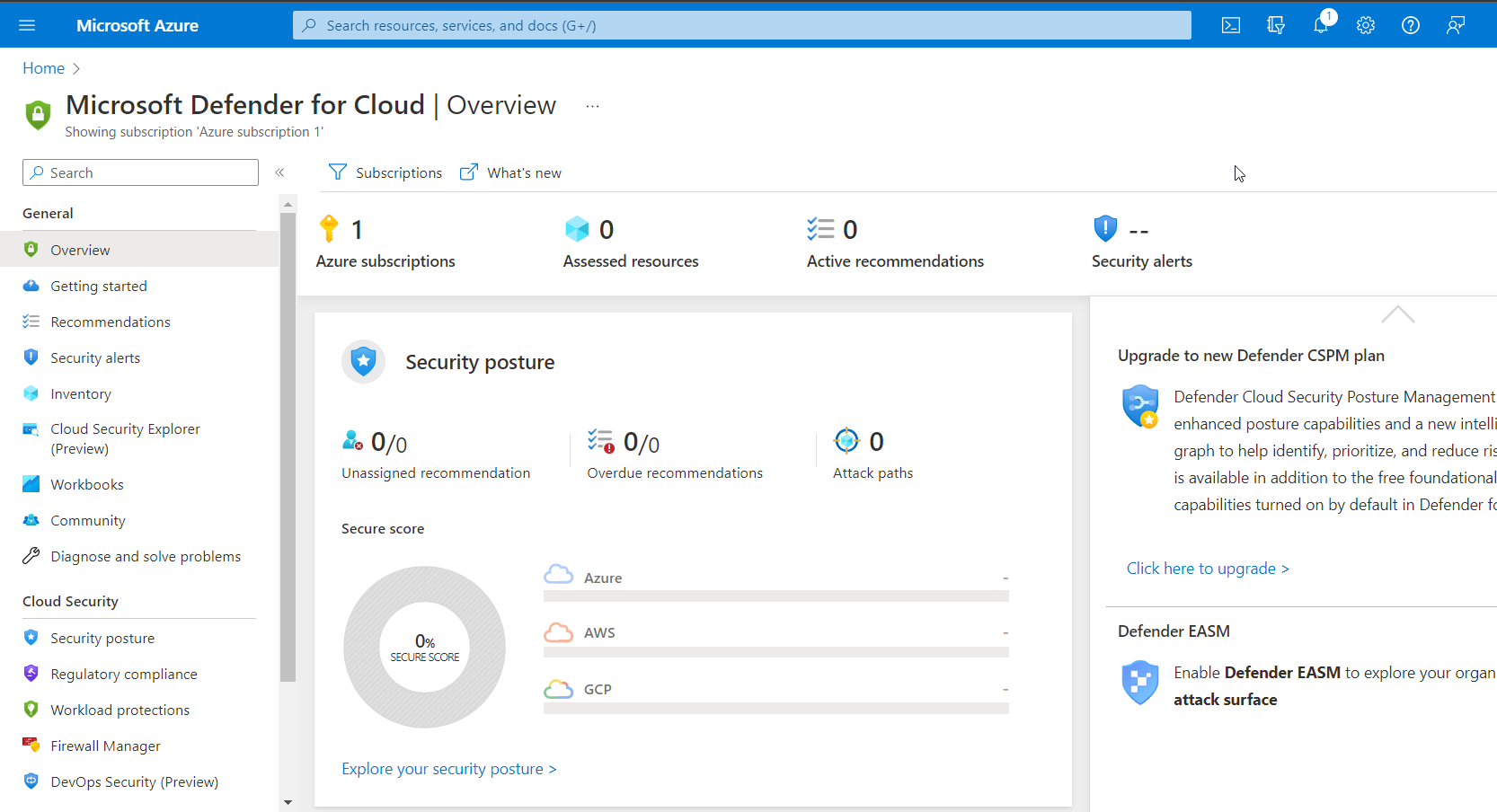Viewport: 1497px width, 812px height.
Task: Open Directories and subscriptions filter icon
Action: pyautogui.click(x=1276, y=25)
